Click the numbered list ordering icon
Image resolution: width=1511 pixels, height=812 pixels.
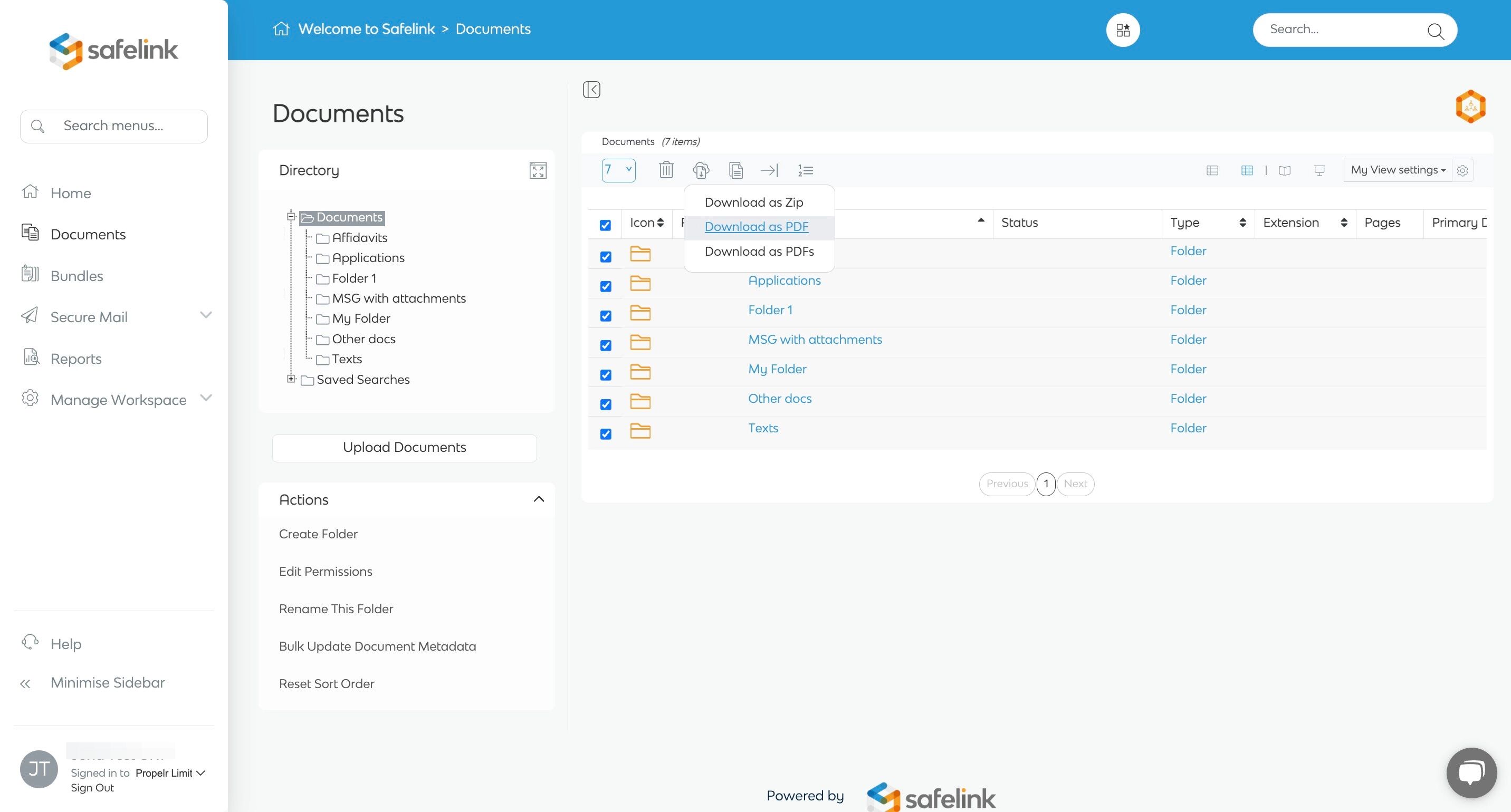(805, 170)
